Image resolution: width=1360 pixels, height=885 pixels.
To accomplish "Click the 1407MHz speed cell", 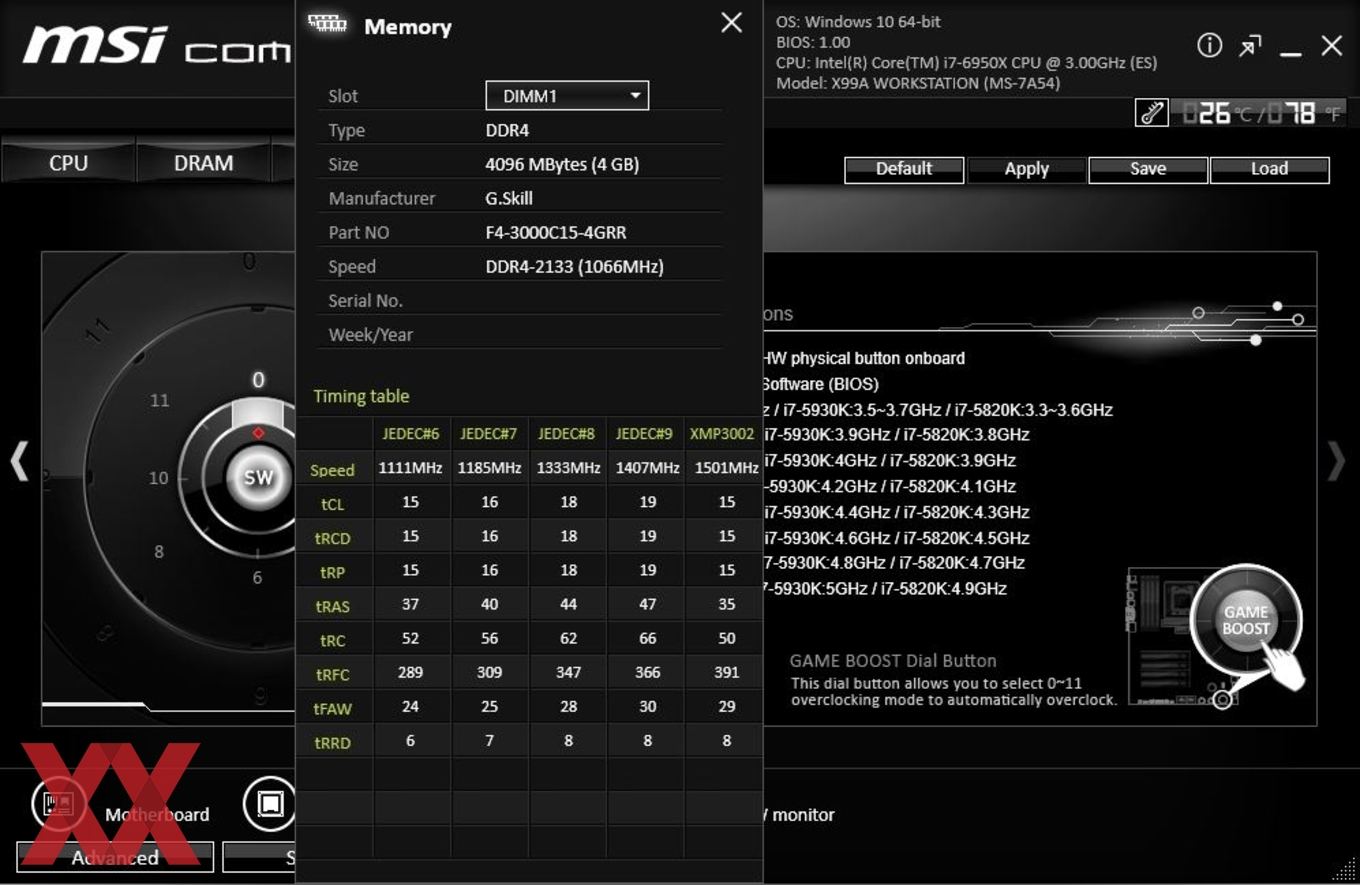I will pos(645,468).
